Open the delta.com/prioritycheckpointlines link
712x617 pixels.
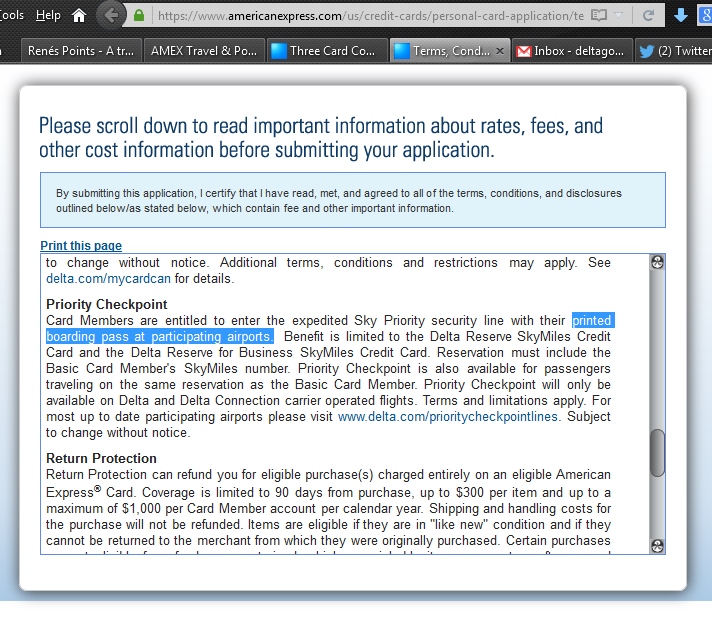(x=447, y=417)
